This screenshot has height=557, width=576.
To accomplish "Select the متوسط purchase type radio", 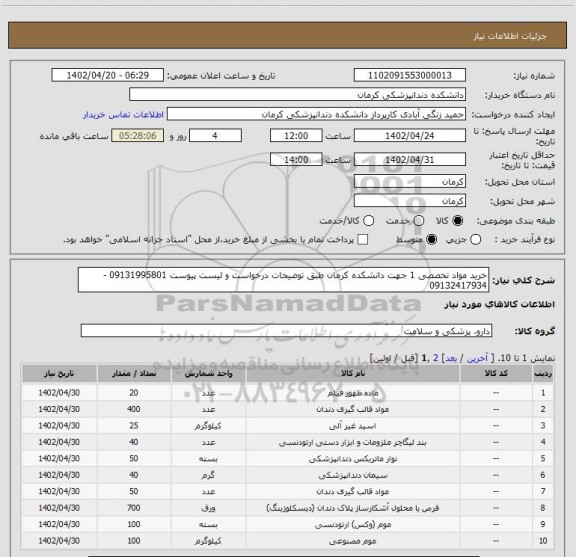I will tap(431, 240).
